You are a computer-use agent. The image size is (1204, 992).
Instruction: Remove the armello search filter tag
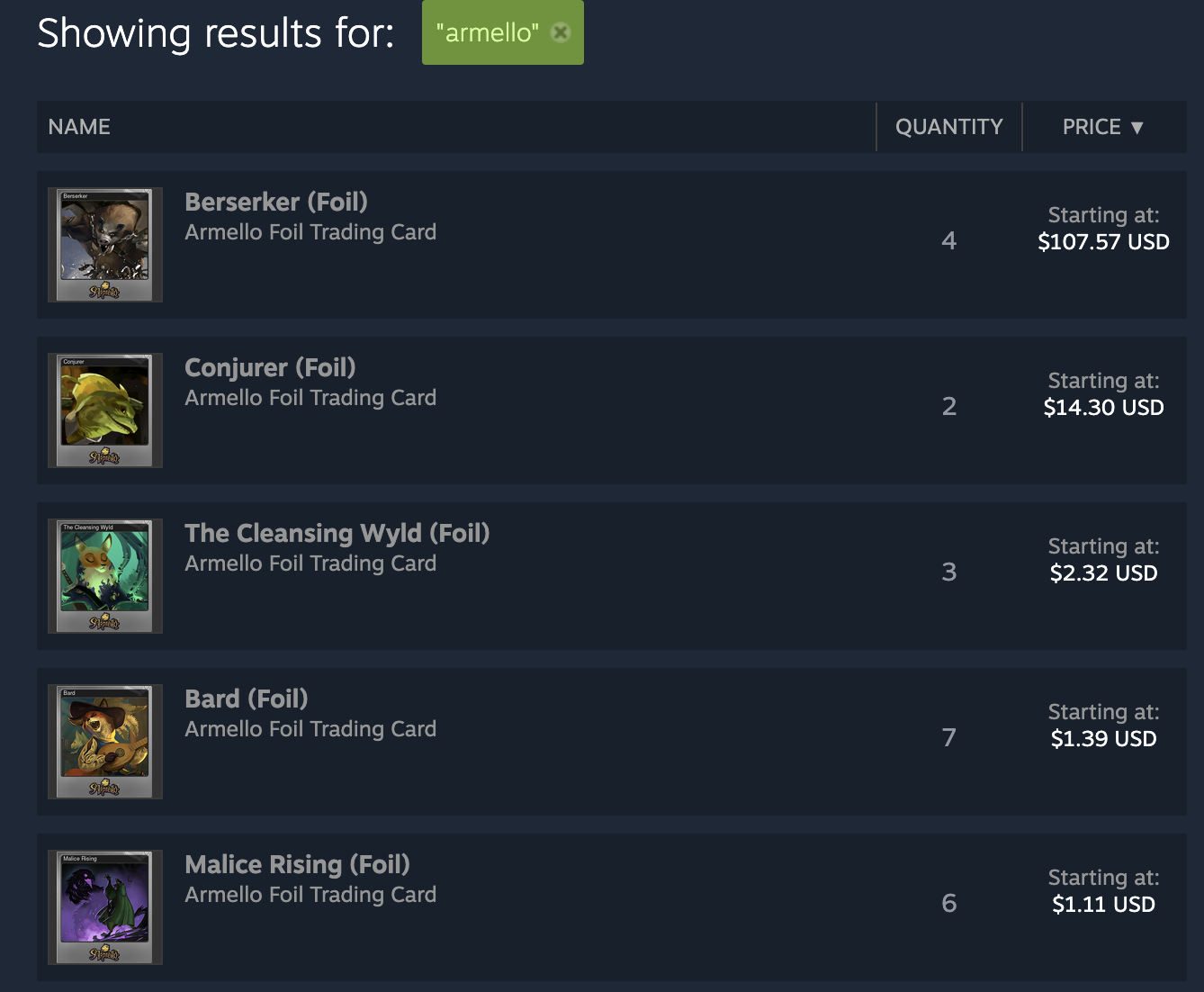pyautogui.click(x=562, y=31)
